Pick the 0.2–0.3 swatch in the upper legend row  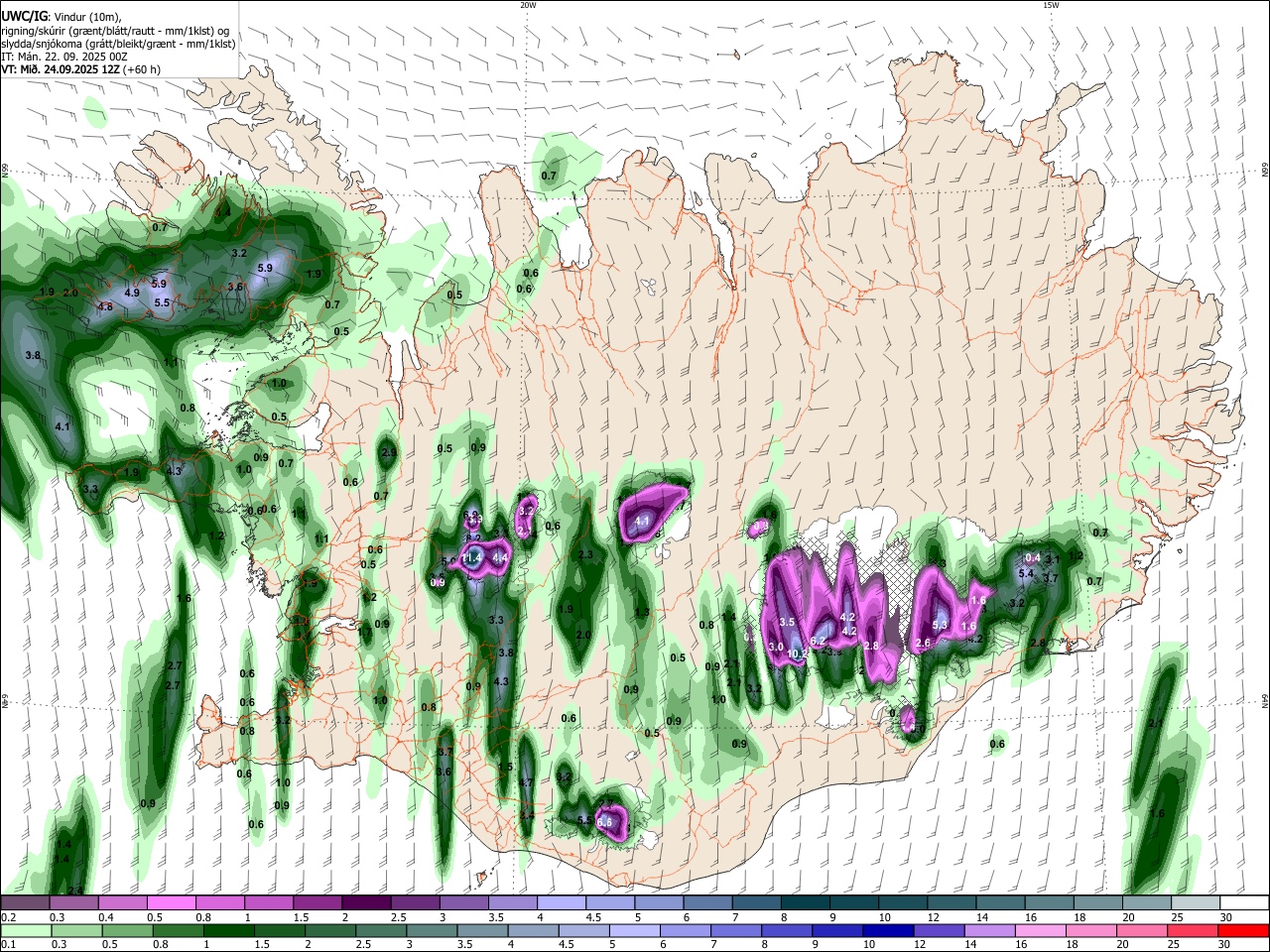pyautogui.click(x=25, y=903)
